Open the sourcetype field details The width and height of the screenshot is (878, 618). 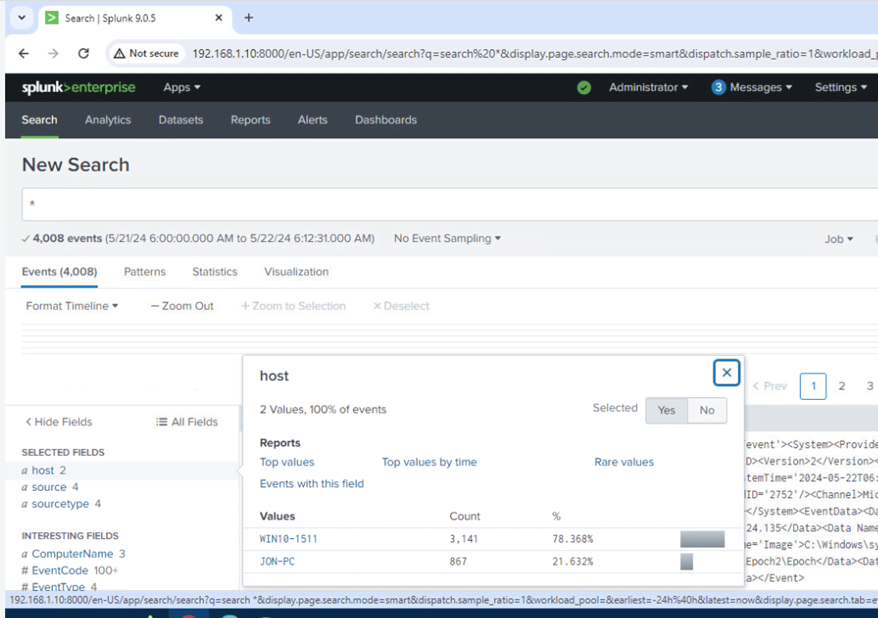pyautogui.click(x=61, y=504)
